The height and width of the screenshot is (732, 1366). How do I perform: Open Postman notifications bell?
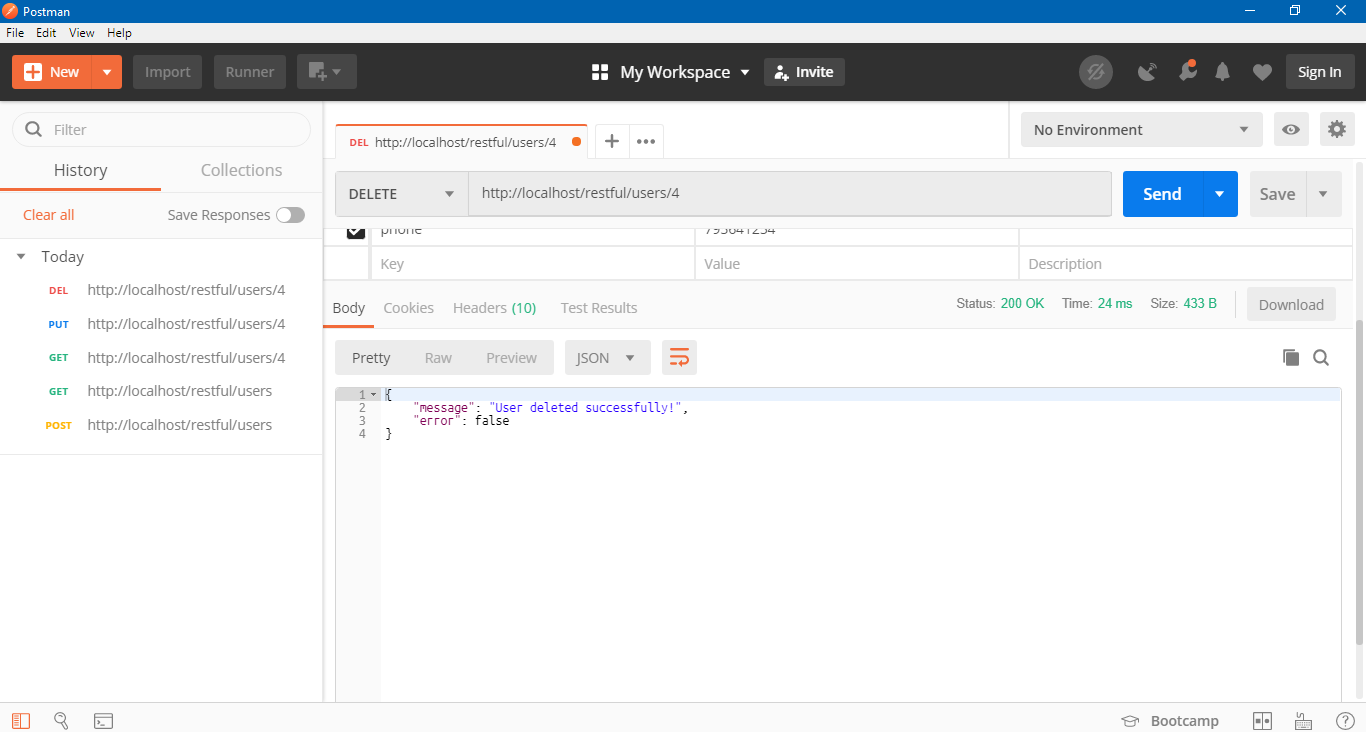click(1222, 71)
